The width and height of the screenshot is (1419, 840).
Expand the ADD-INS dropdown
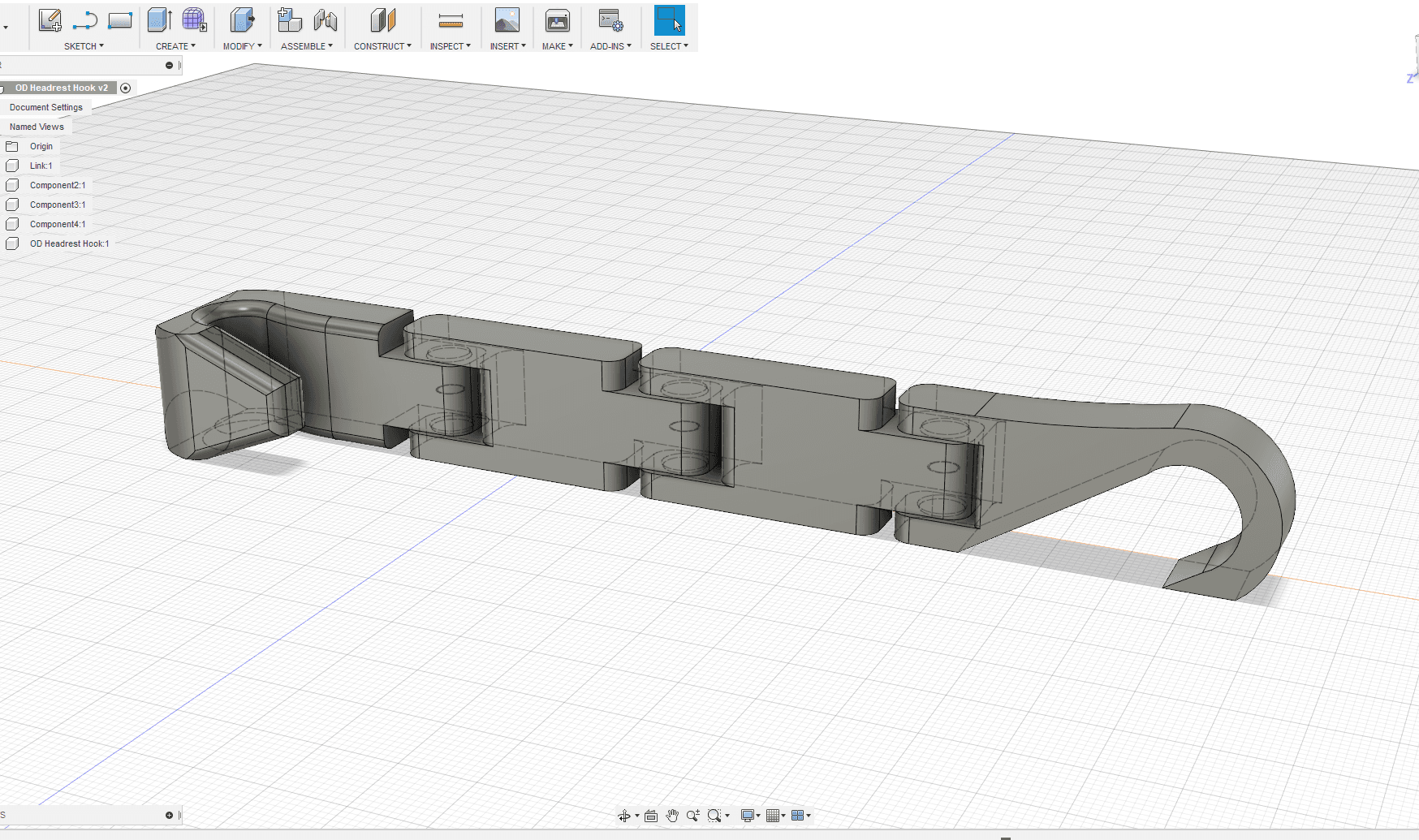[610, 46]
